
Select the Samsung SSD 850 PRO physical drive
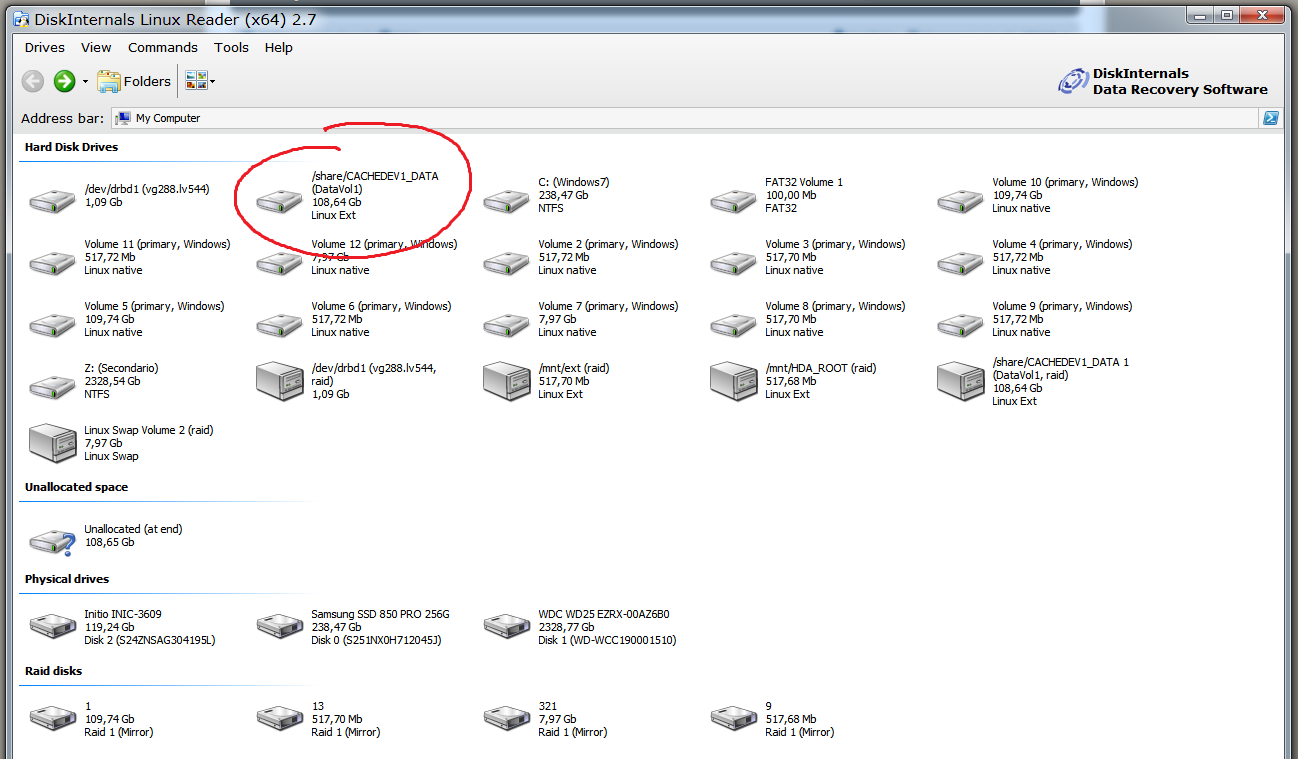[279, 626]
